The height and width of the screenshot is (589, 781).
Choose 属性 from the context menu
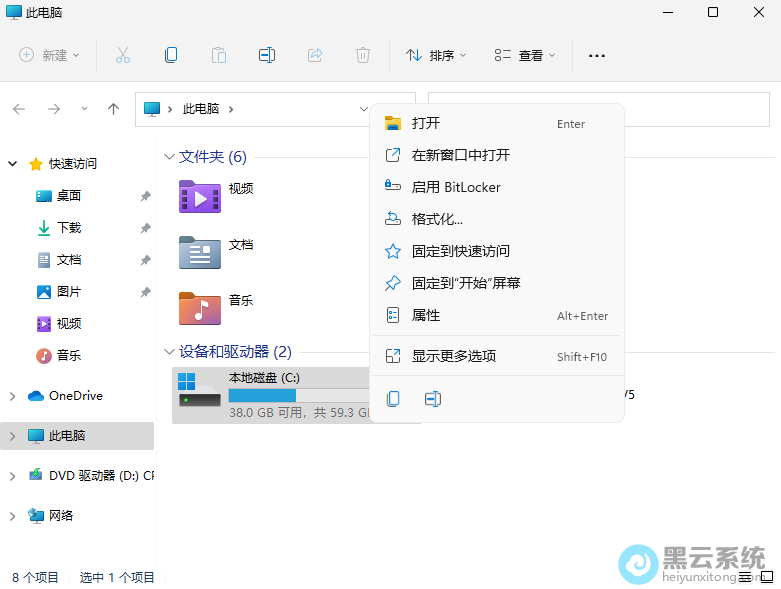point(426,315)
